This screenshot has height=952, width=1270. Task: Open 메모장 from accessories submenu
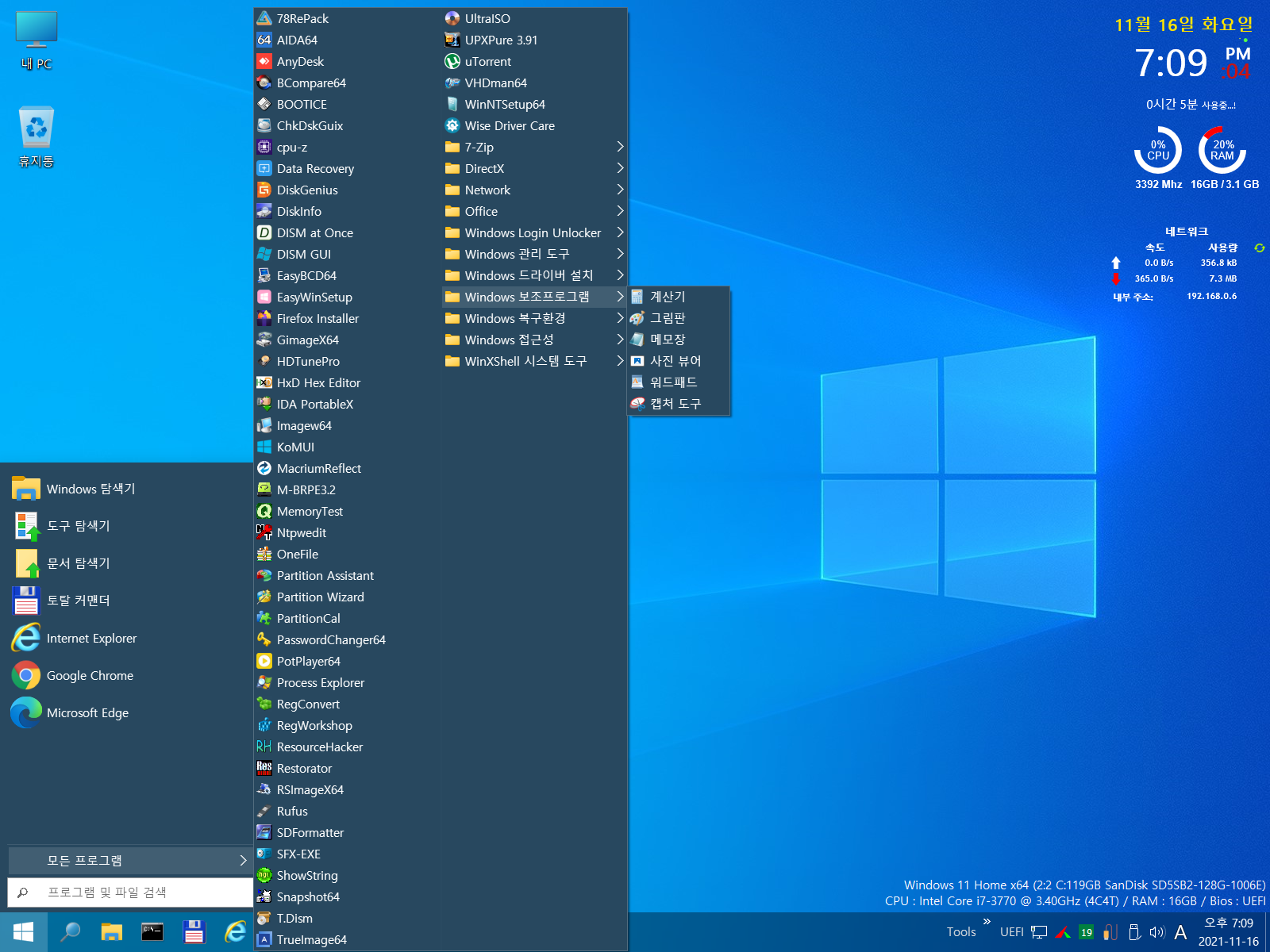679,340
